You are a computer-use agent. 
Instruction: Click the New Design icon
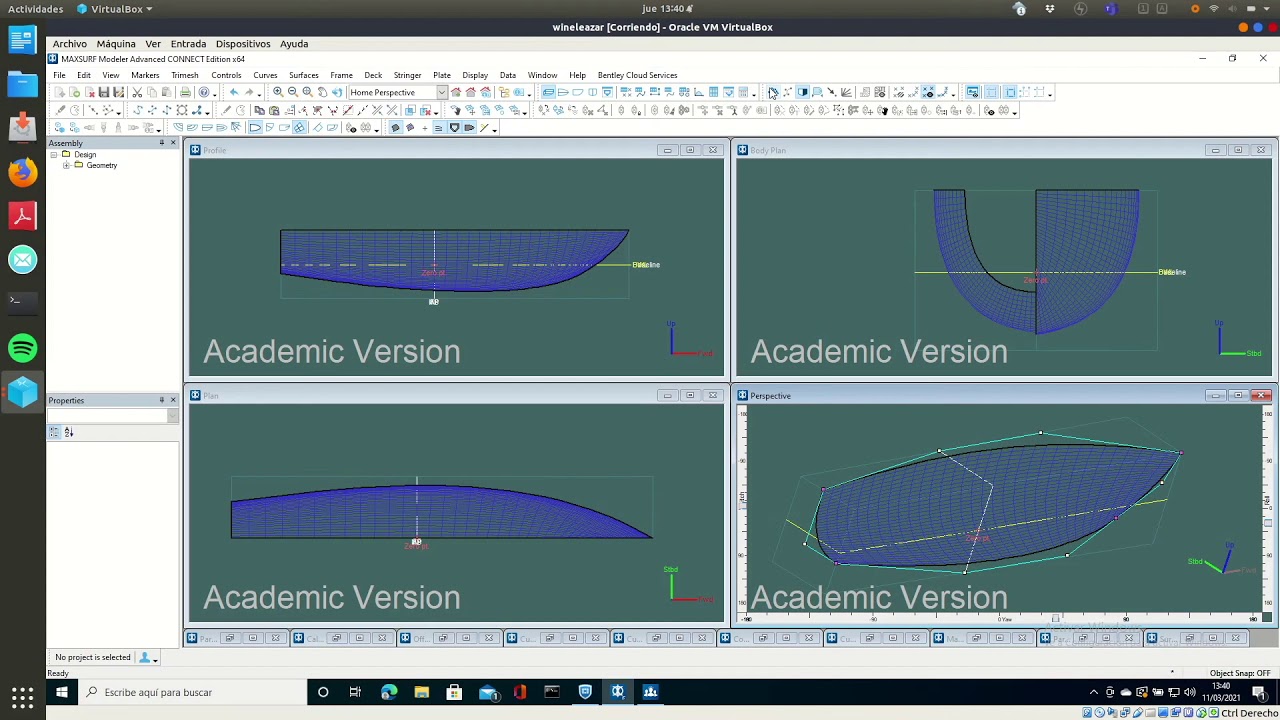(60, 92)
